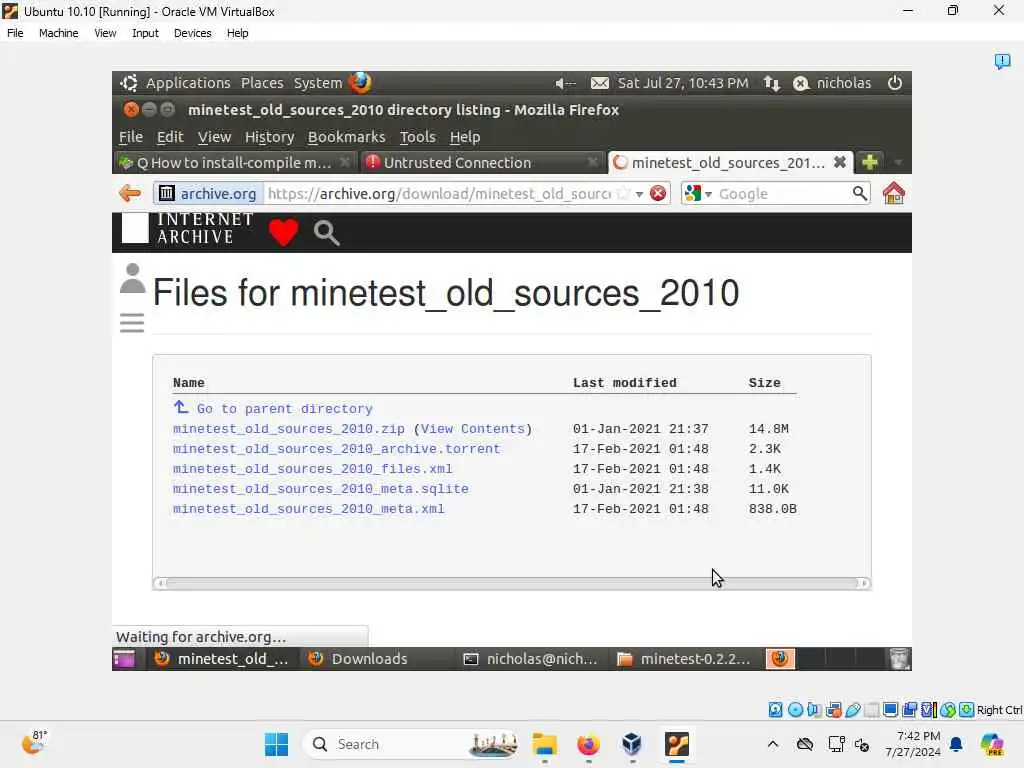Switch to Untrusted Connection tab
This screenshot has width=1024, height=768.
pyautogui.click(x=481, y=163)
